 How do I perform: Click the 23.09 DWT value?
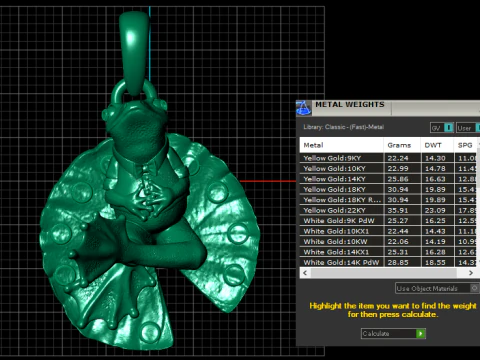point(435,210)
